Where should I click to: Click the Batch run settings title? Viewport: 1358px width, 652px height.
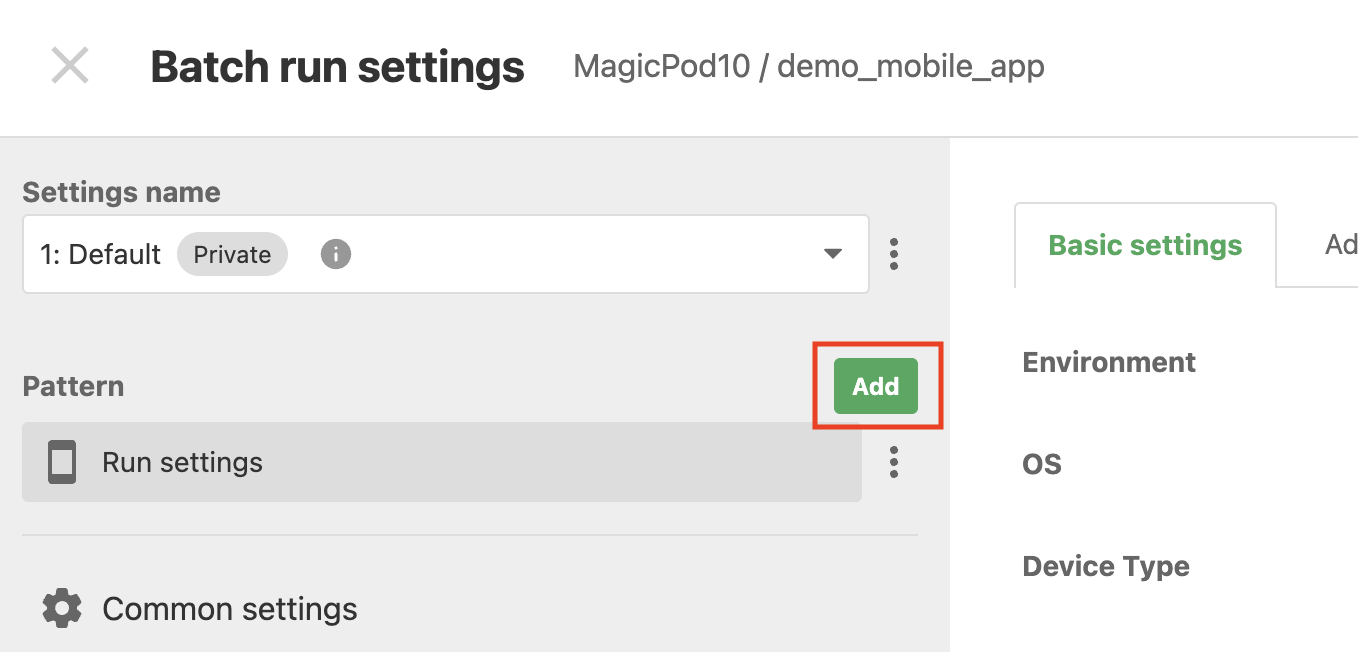[336, 66]
